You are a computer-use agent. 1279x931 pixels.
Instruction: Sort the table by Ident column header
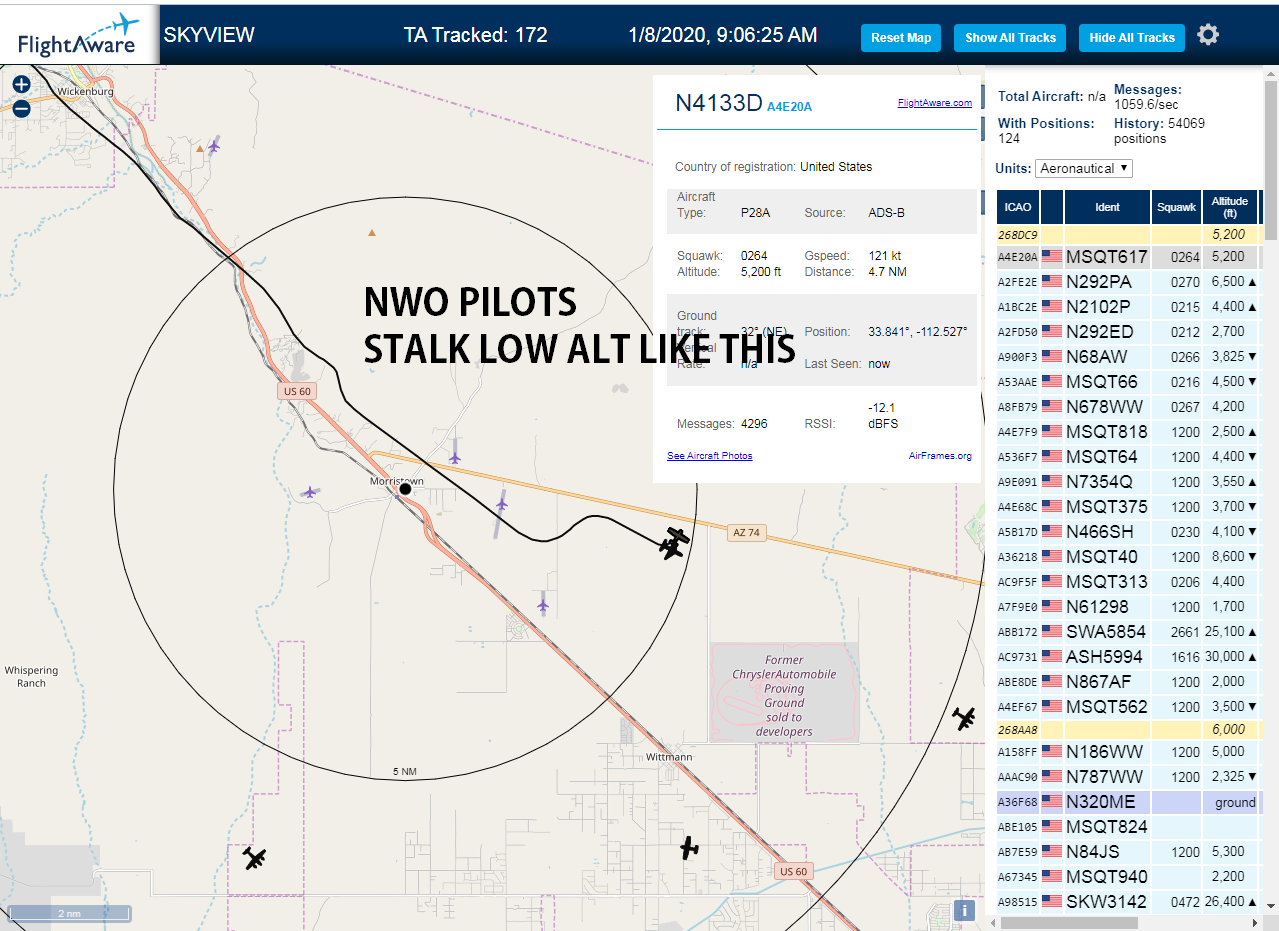[1107, 207]
